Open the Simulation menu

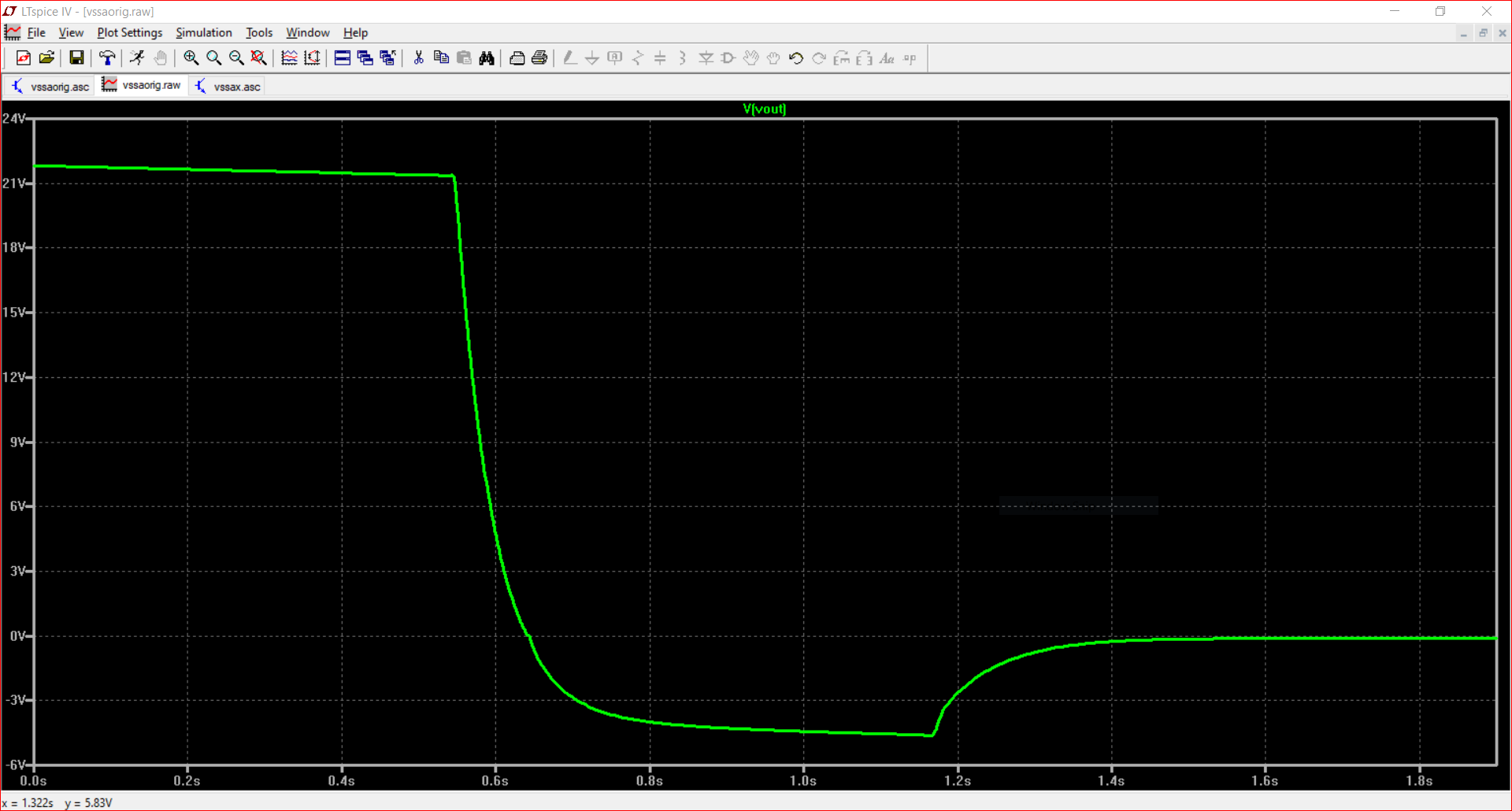[x=204, y=32]
